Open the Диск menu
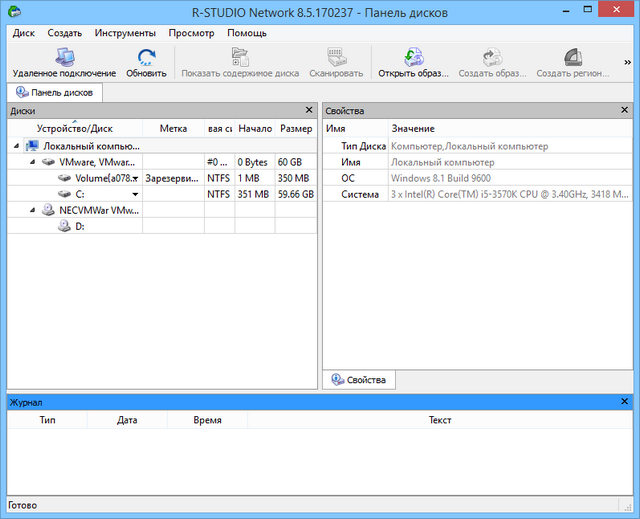This screenshot has width=640, height=519. pyautogui.click(x=23, y=33)
